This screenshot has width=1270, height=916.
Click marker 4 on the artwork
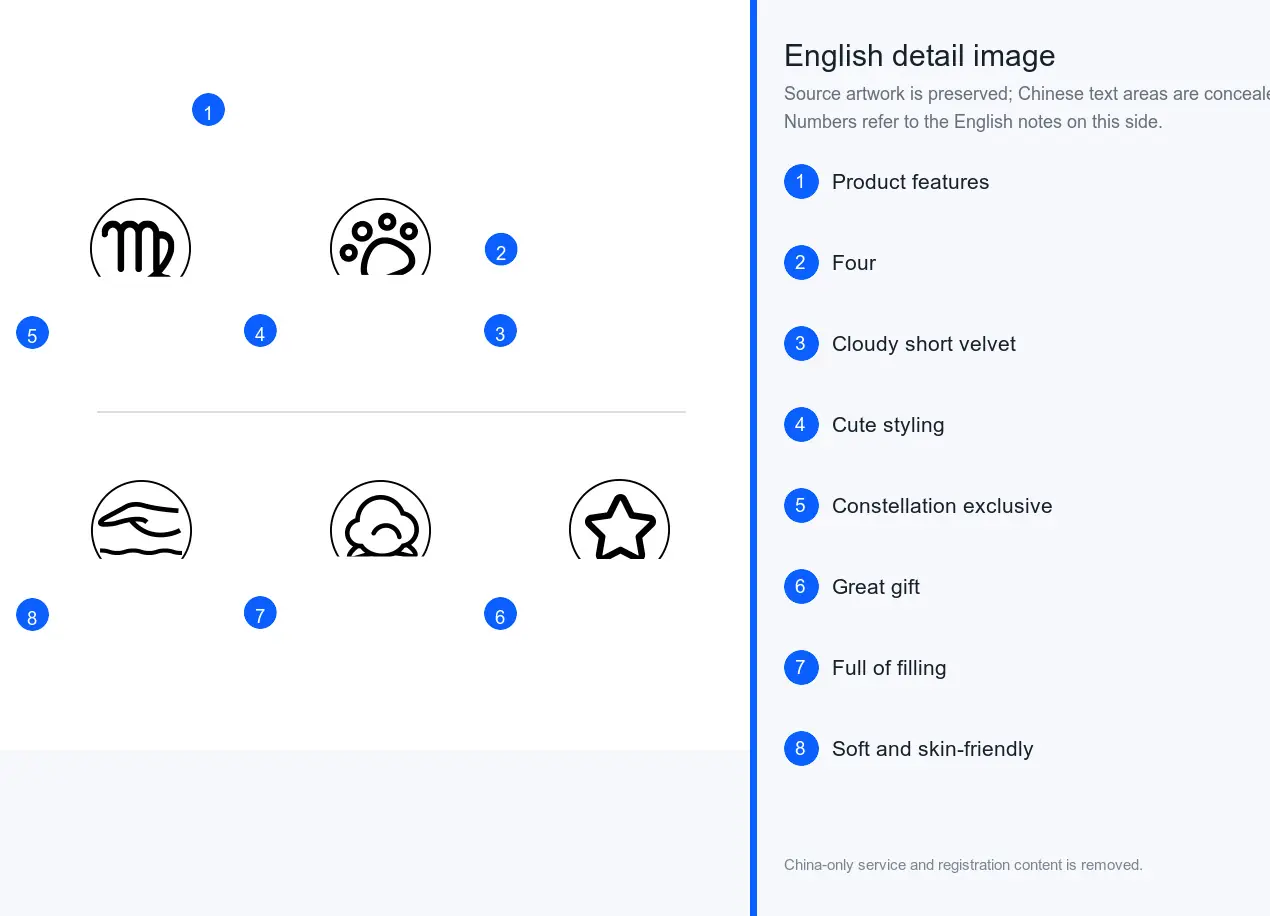260,331
